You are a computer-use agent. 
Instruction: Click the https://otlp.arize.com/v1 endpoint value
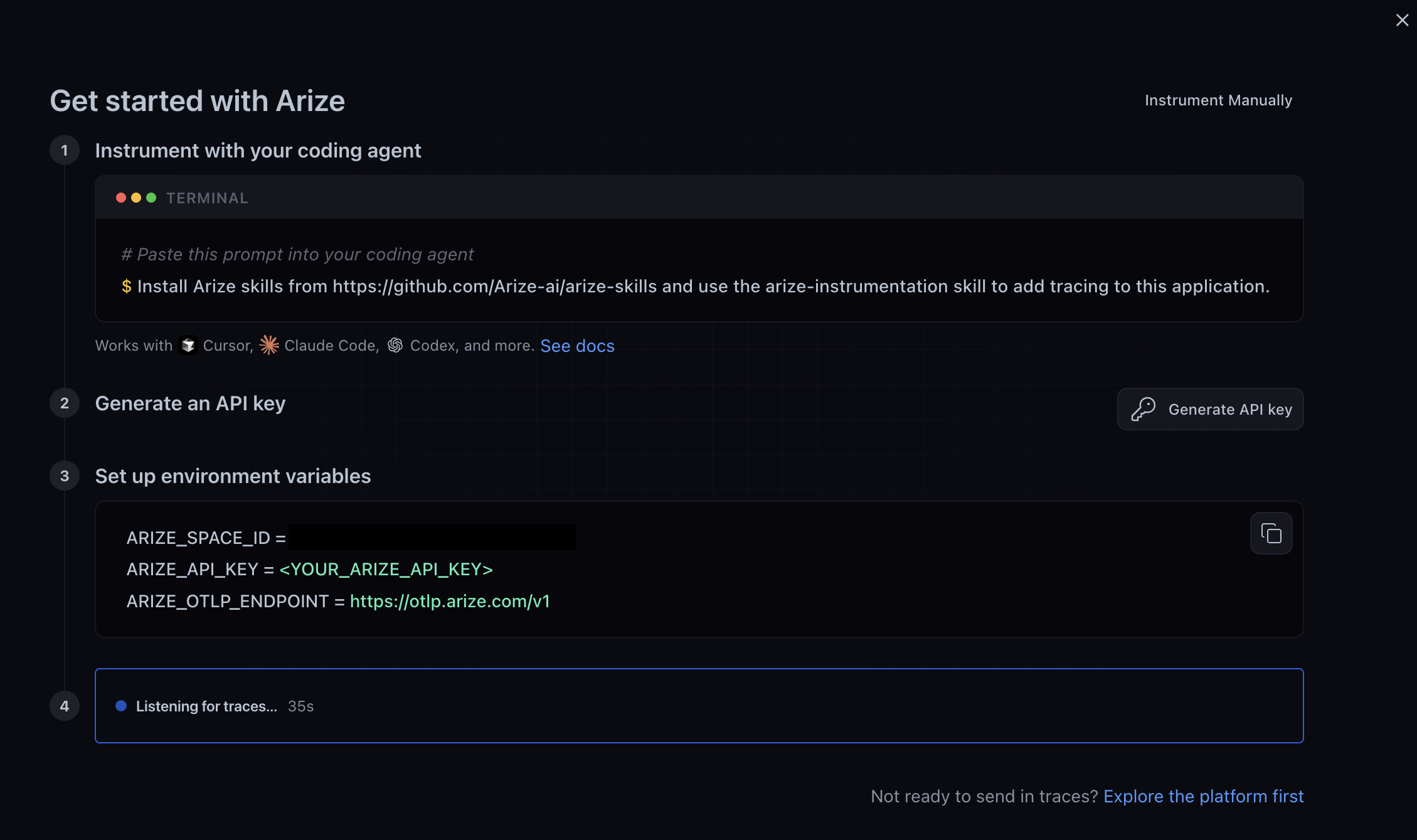pyautogui.click(x=450, y=601)
